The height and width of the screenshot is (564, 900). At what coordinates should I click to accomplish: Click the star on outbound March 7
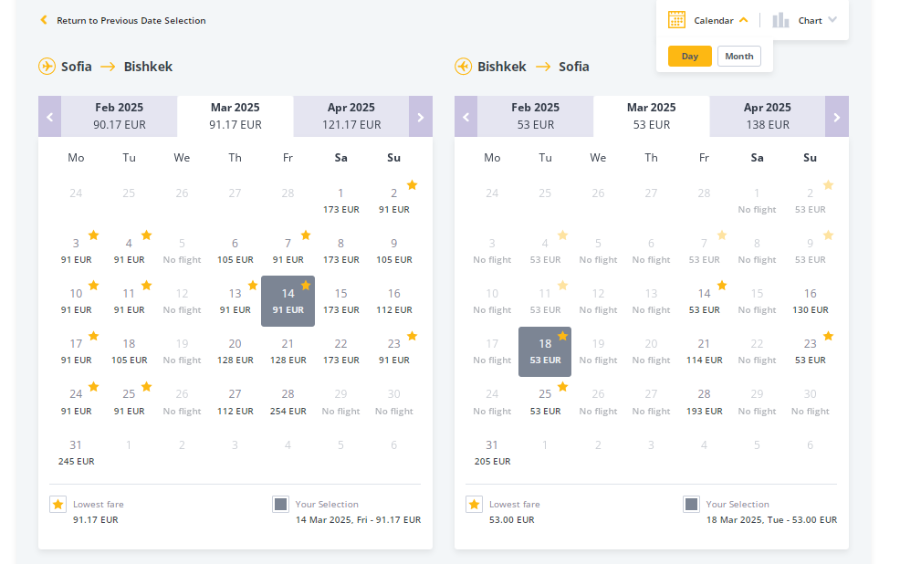(x=306, y=235)
